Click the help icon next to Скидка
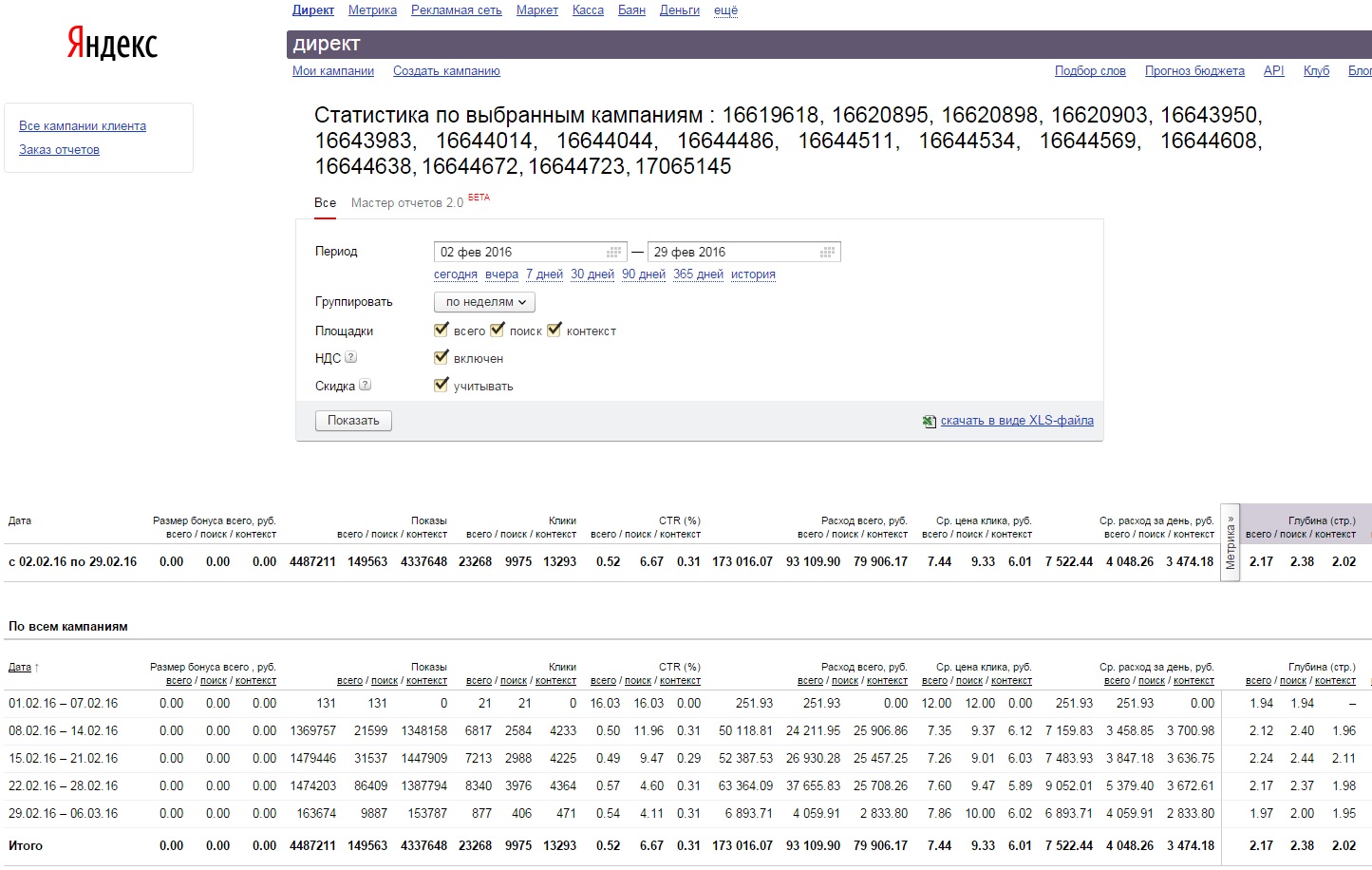 [365, 385]
